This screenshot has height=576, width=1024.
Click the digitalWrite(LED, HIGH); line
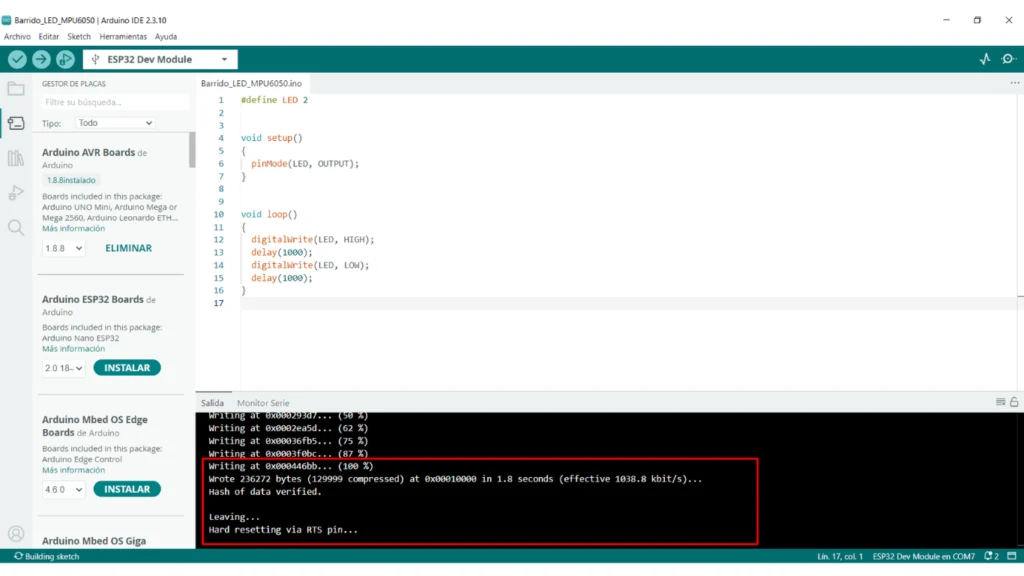[313, 240]
